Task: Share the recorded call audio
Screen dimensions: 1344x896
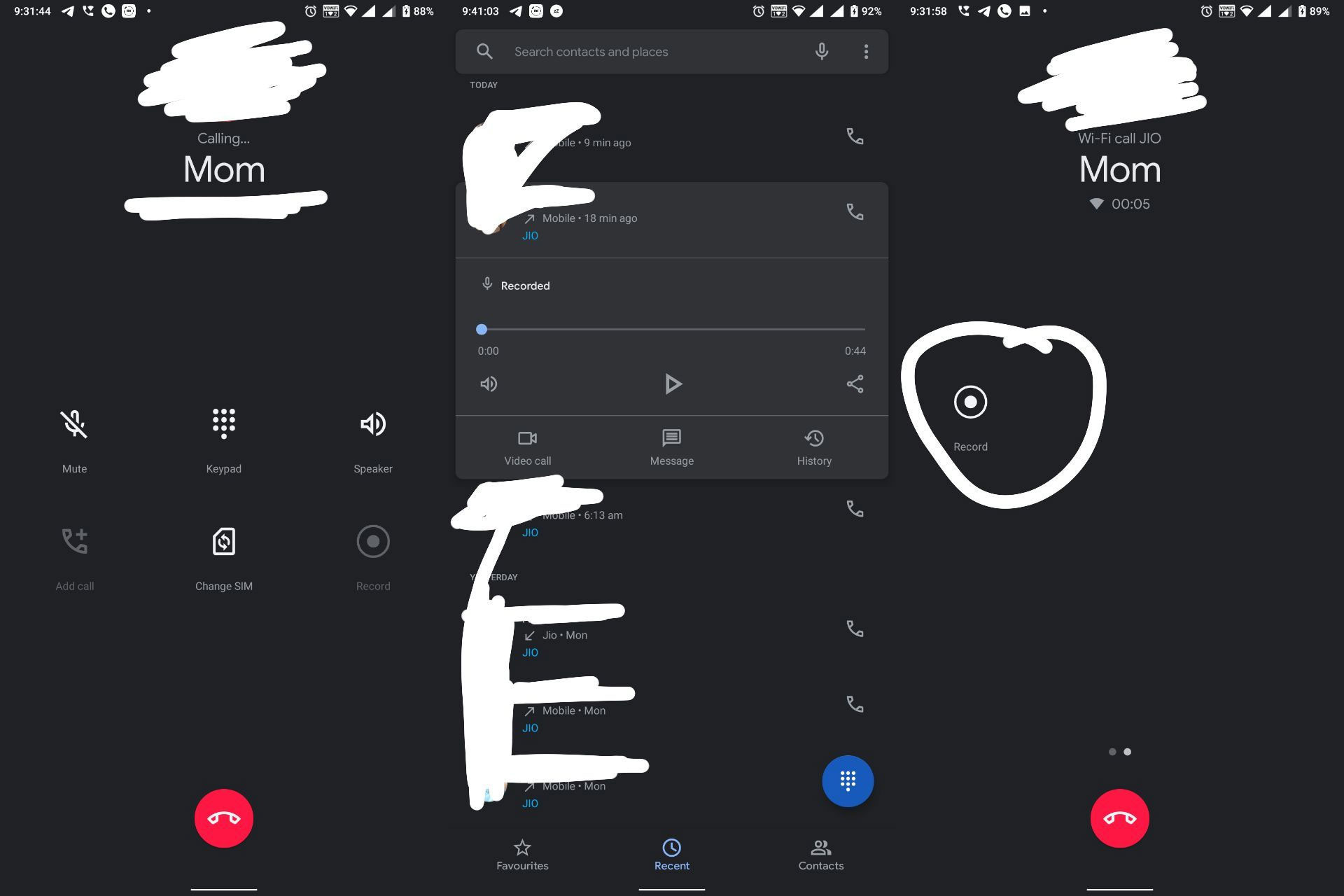Action: pos(855,384)
